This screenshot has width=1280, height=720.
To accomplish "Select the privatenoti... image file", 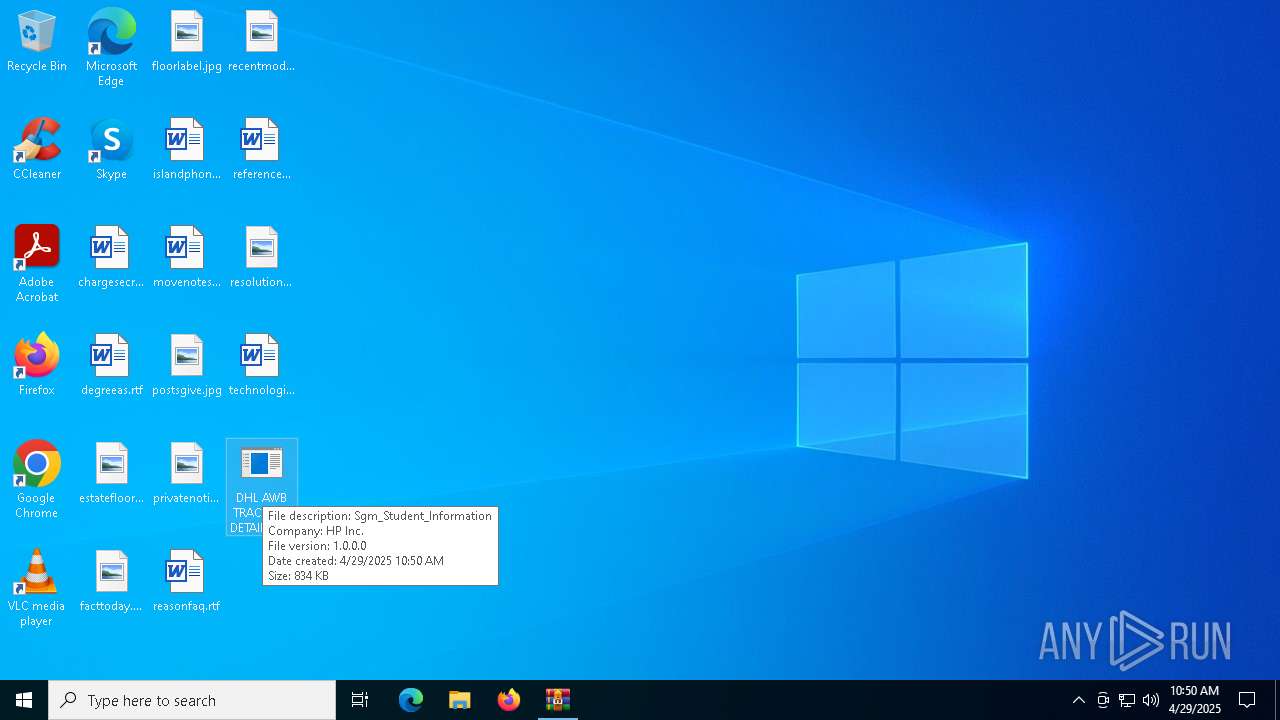I will point(187,474).
